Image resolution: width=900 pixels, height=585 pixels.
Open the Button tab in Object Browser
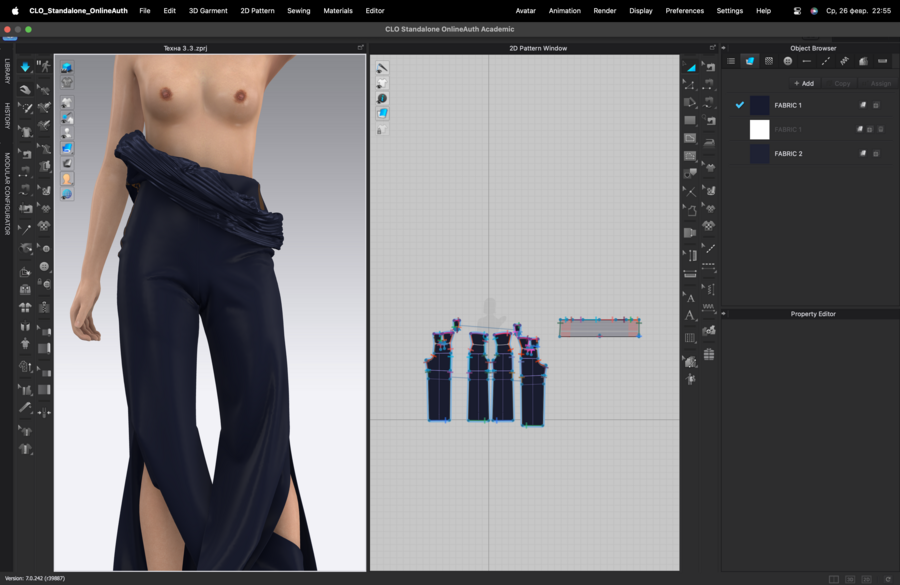pyautogui.click(x=788, y=61)
